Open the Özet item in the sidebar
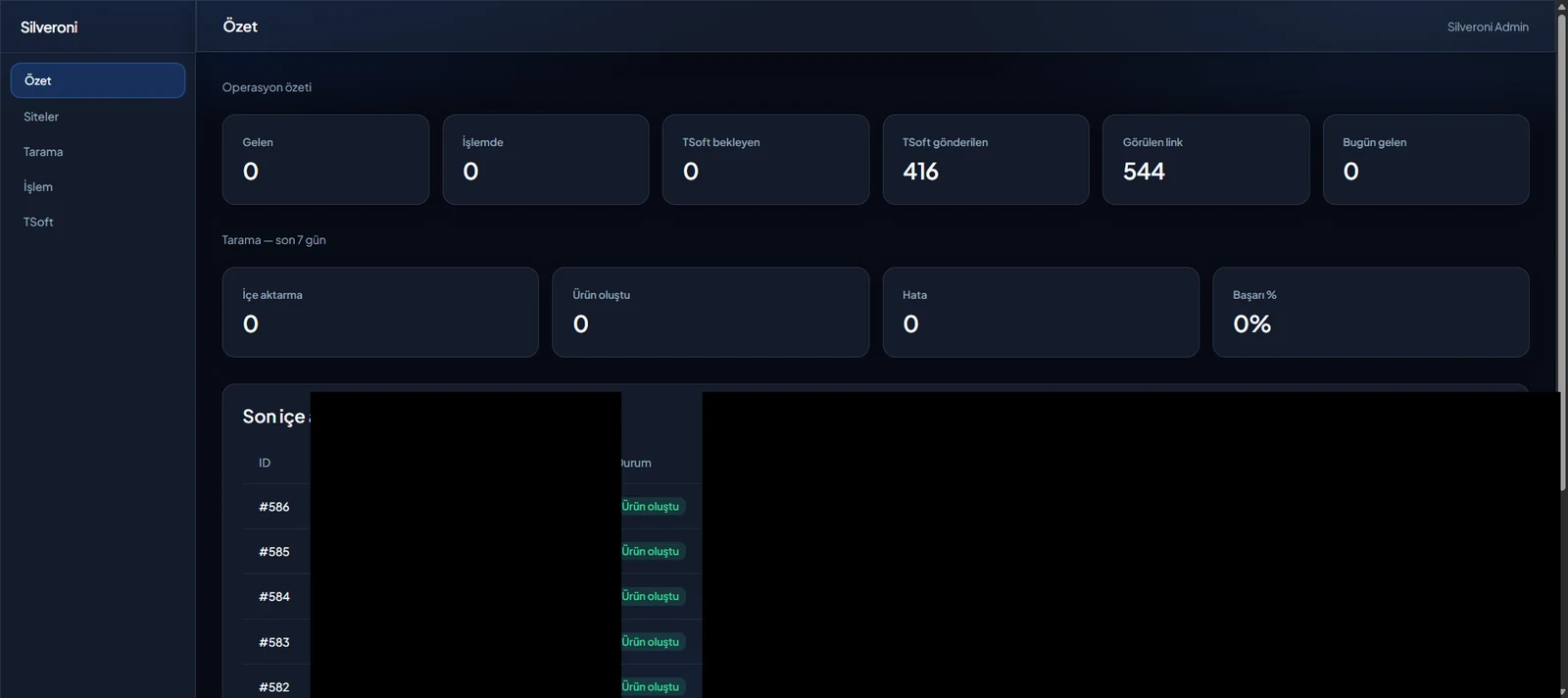 point(98,80)
